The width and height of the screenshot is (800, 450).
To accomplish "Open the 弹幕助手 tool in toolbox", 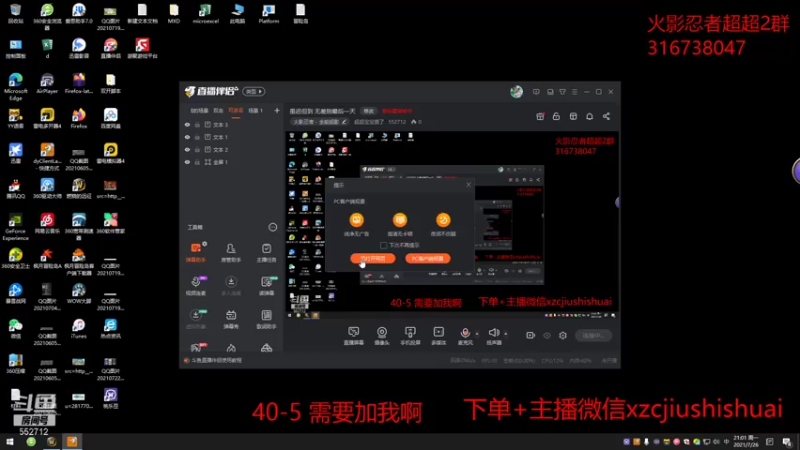I will coord(196,252).
